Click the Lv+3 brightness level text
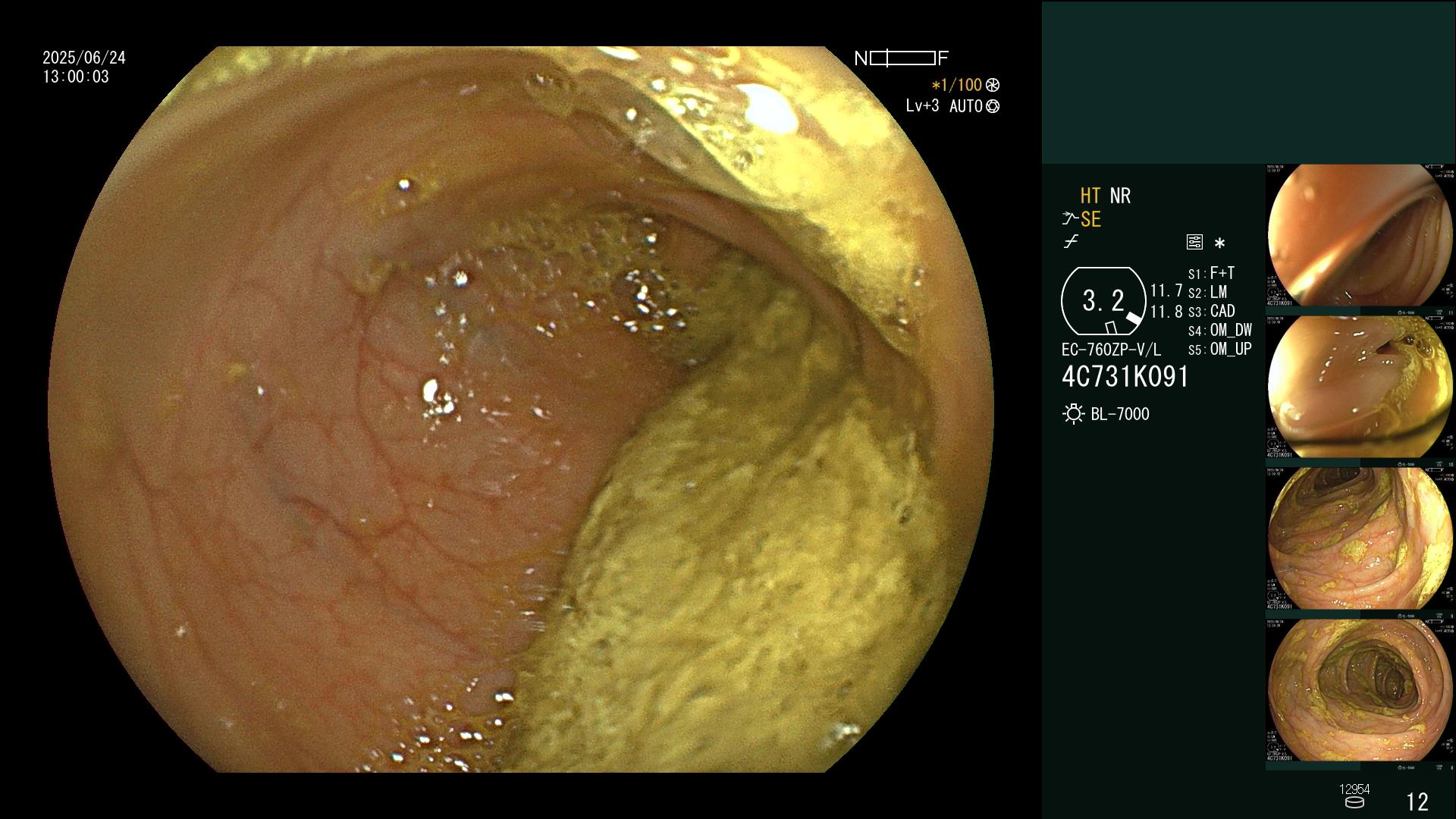1456x819 pixels. (x=922, y=106)
